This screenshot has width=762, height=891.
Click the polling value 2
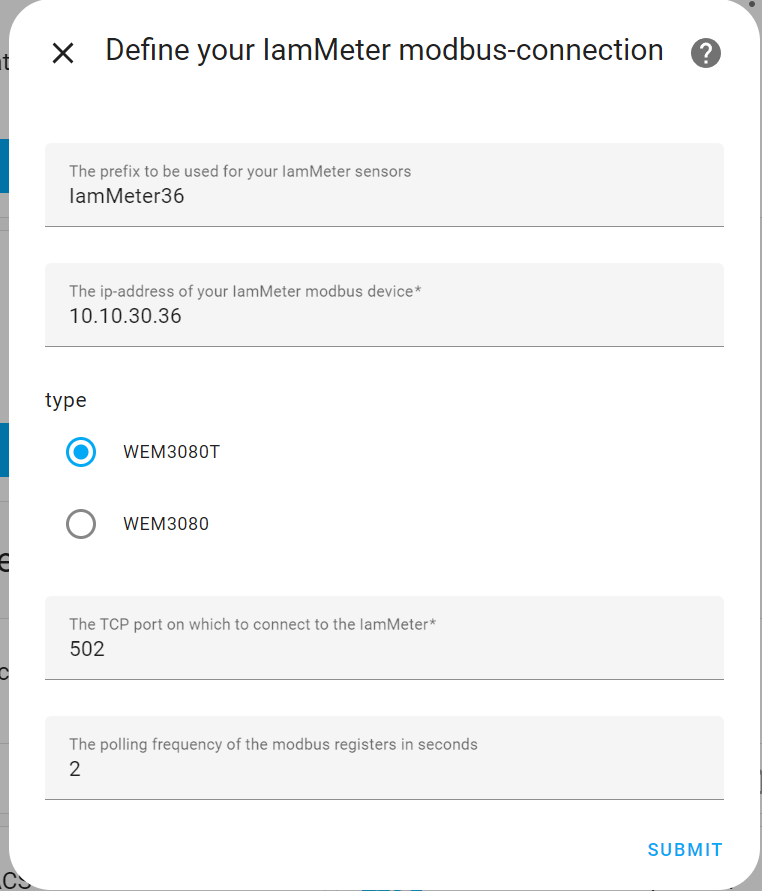(x=75, y=769)
